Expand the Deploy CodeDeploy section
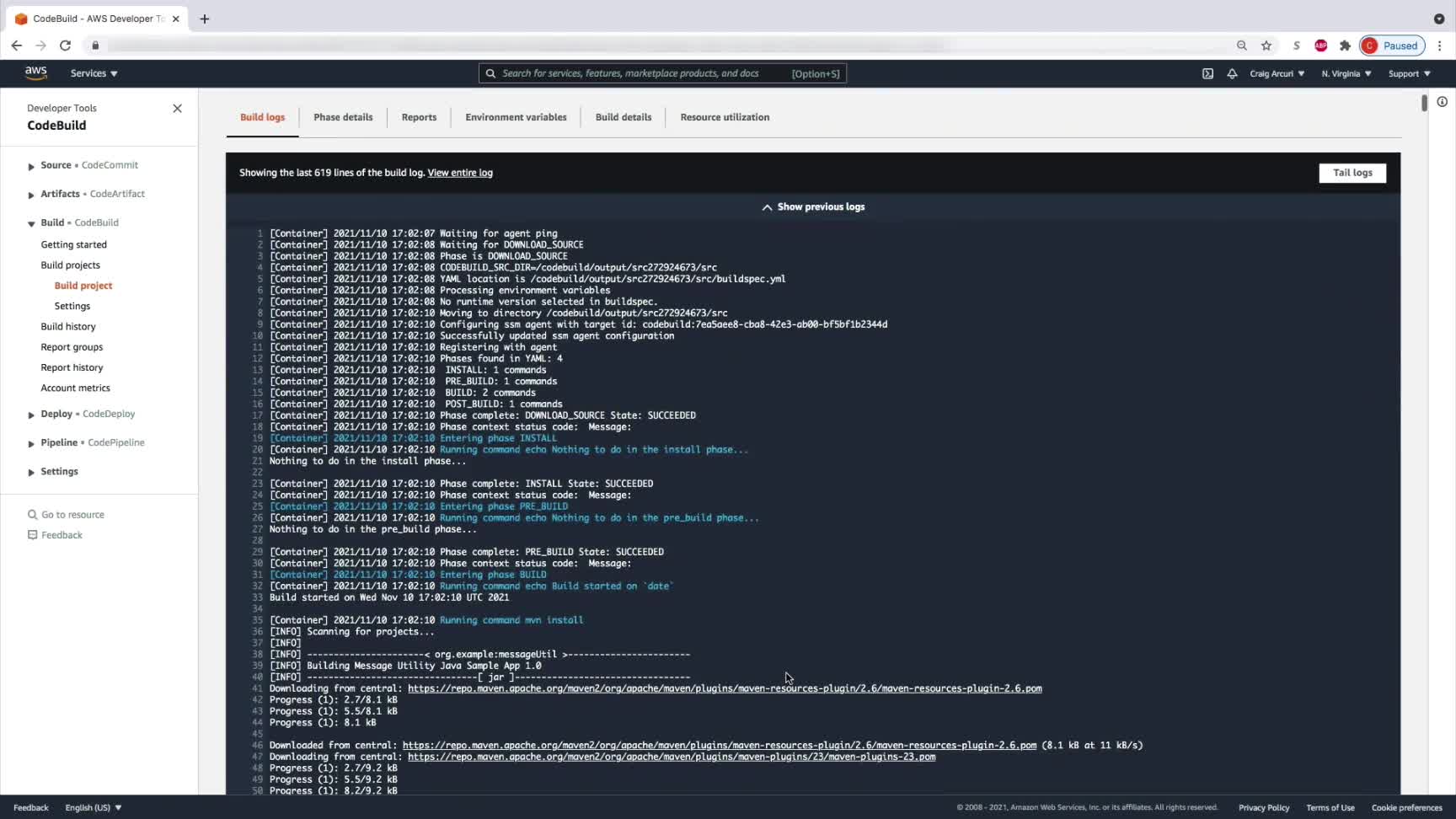 (x=31, y=415)
